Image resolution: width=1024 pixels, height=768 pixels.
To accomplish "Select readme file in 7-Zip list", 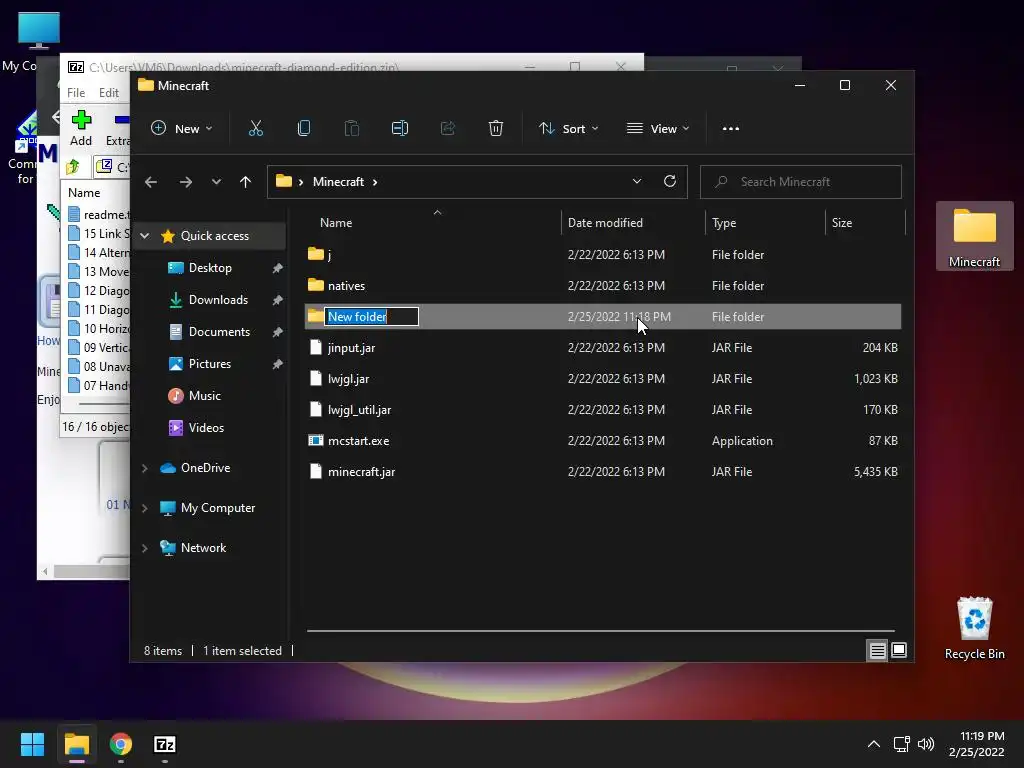I will click(x=99, y=214).
